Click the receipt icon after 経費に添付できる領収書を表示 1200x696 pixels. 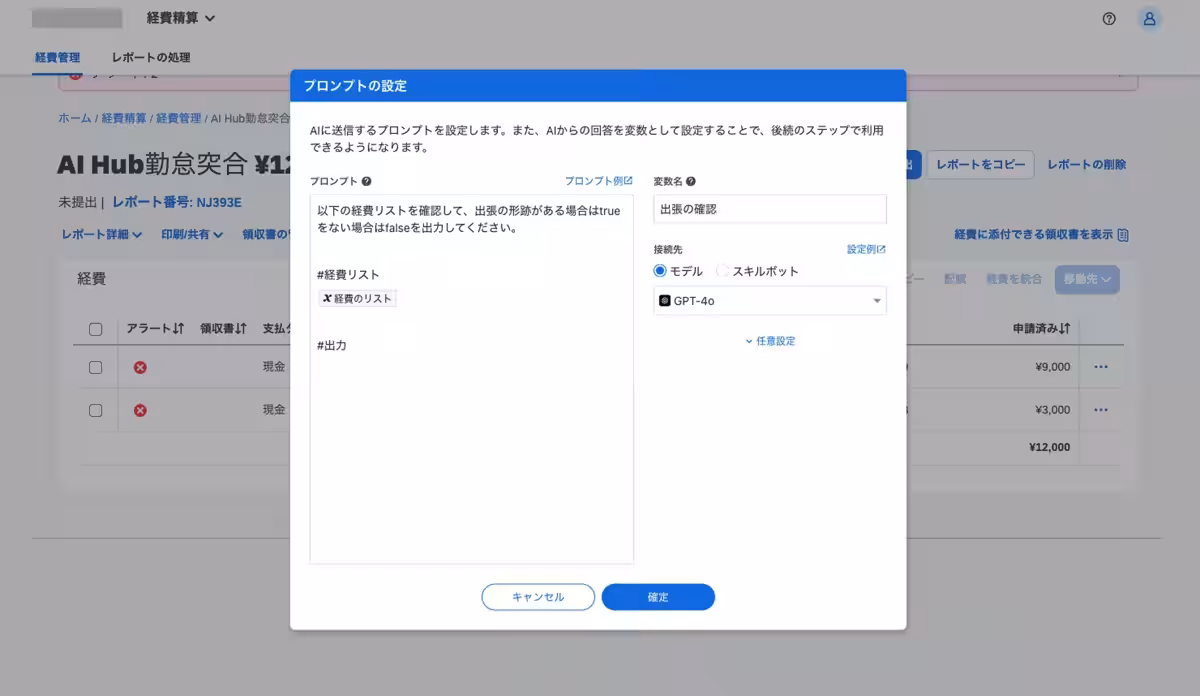pos(1122,234)
